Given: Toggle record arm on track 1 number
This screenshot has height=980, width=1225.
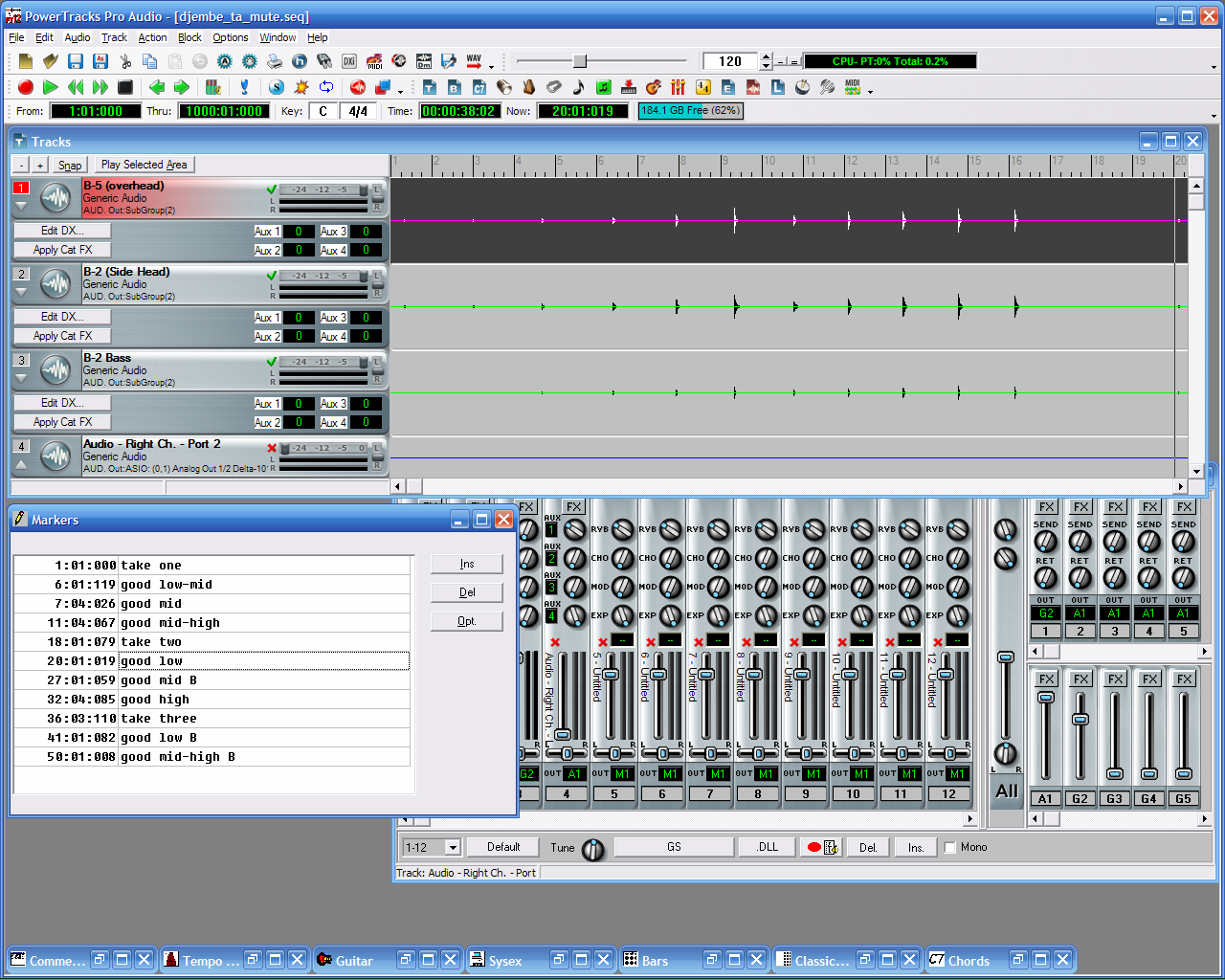Looking at the screenshot, I should point(21,188).
